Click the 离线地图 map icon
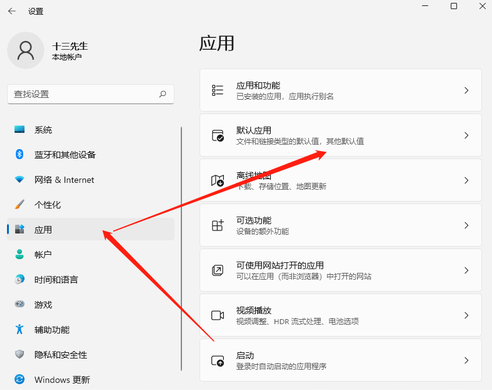 218,180
